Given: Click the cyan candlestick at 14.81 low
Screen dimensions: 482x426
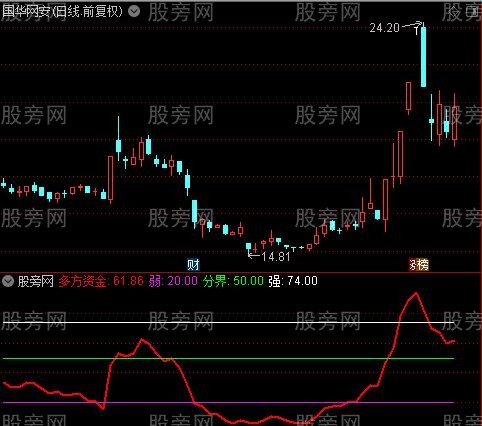Looking at the screenshot, I should coord(248,247).
